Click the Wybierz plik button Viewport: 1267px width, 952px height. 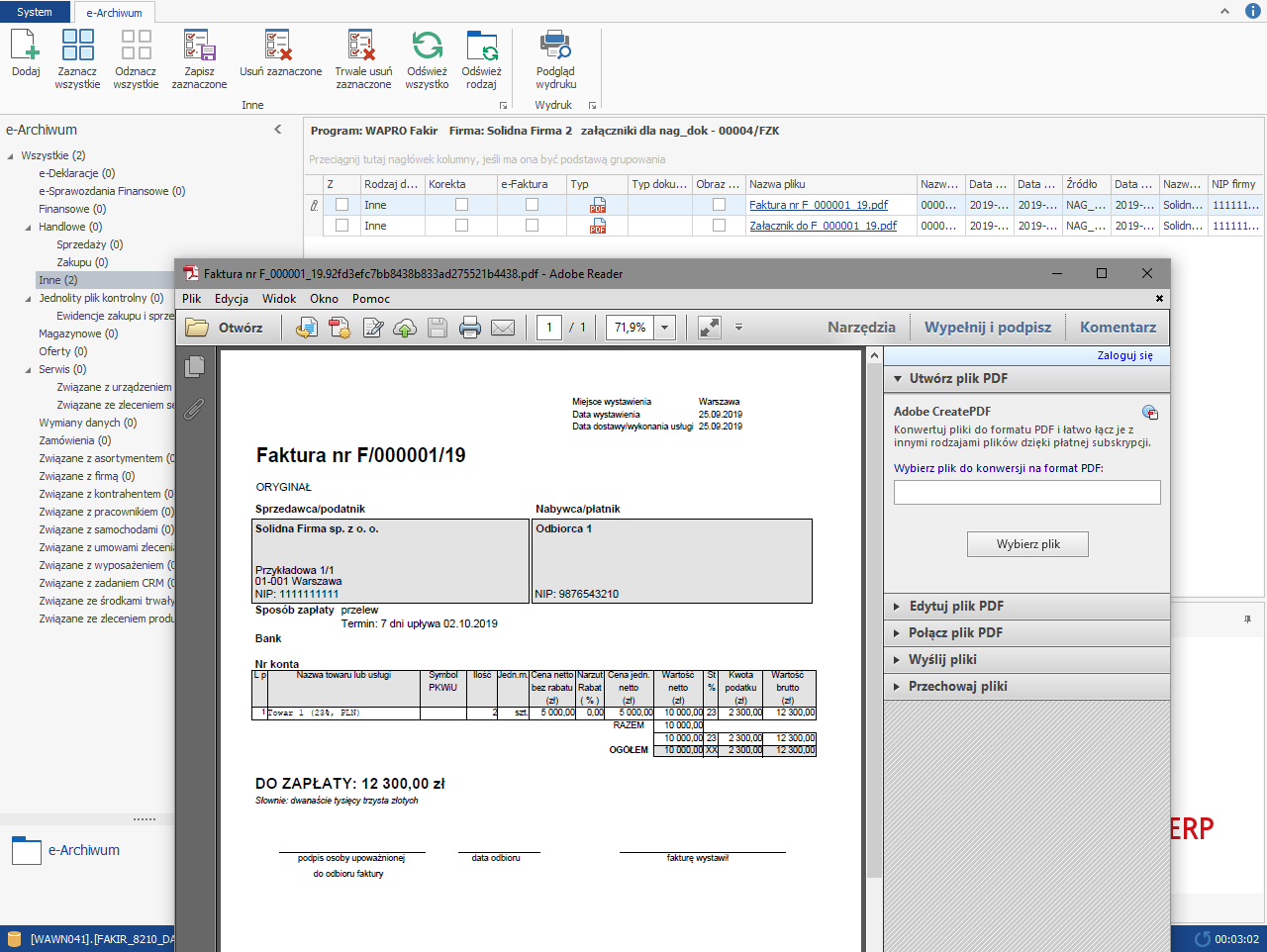(x=1028, y=544)
